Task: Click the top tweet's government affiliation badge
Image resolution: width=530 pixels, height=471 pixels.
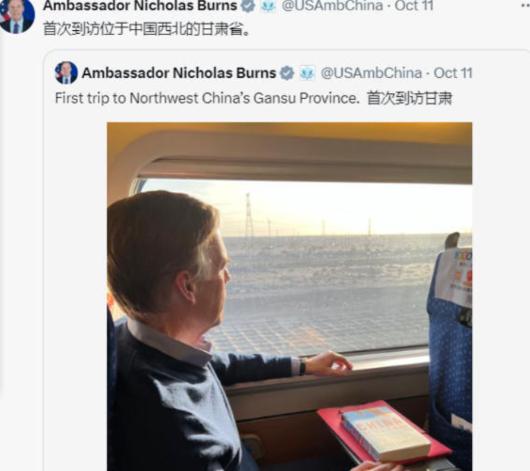Action: pyautogui.click(x=268, y=6)
